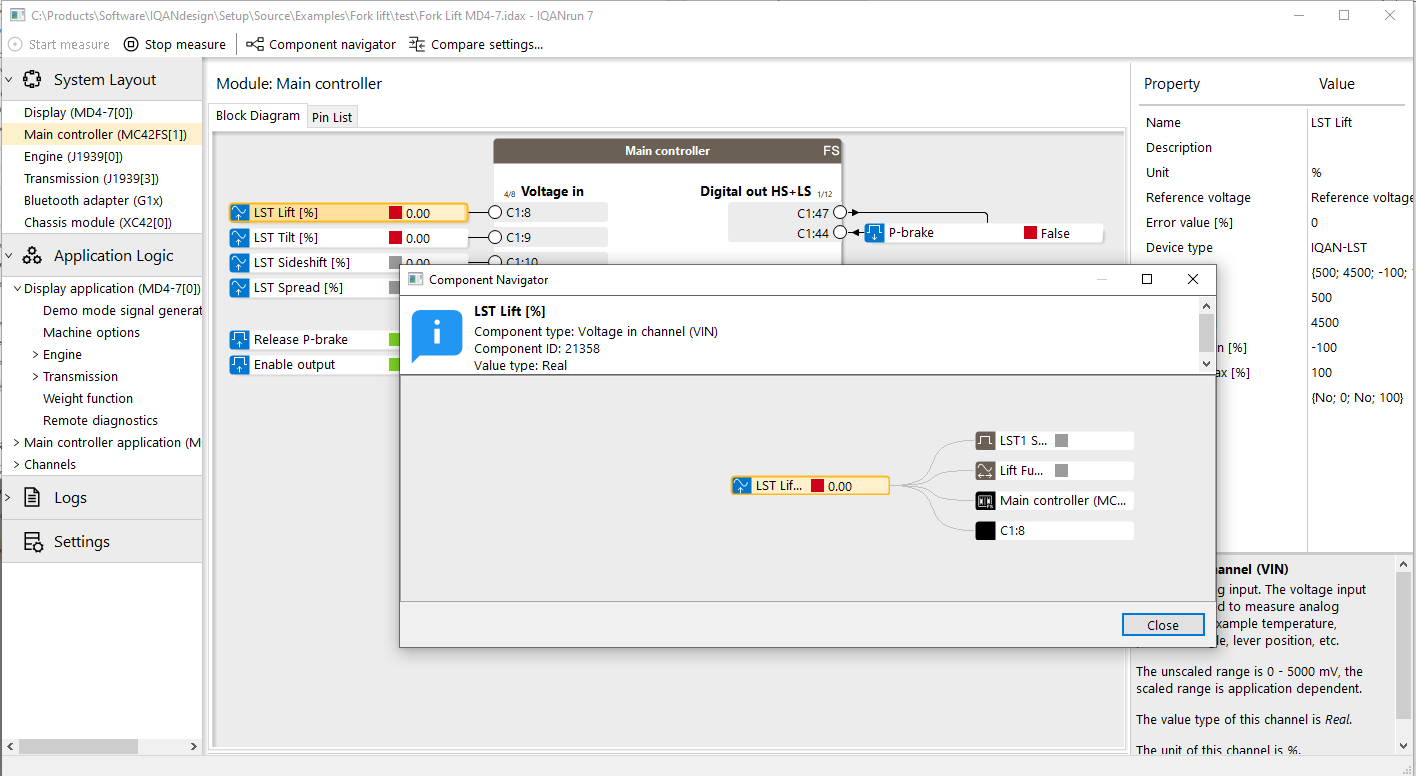Switch to the Block Diagram tab
The image size is (1416, 776).
[257, 116]
